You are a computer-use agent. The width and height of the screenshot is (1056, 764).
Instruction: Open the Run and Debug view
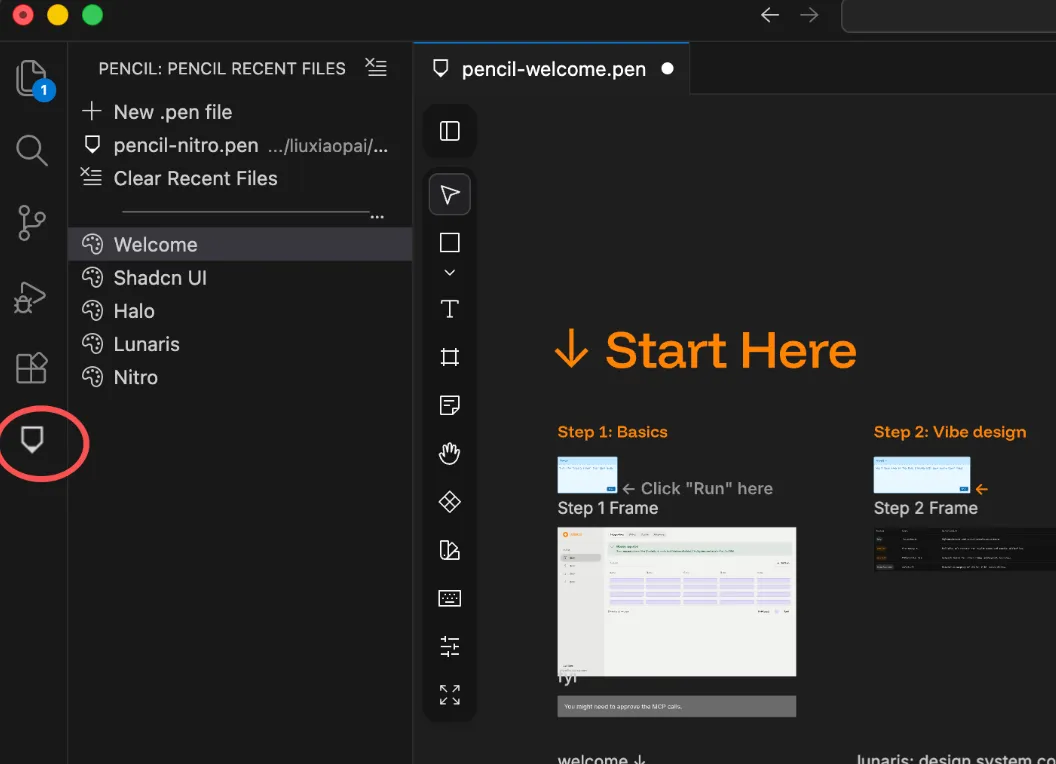tap(30, 297)
